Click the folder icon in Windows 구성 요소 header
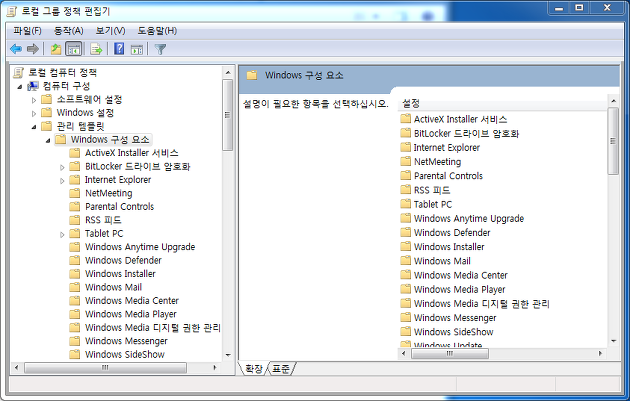 coord(252,75)
